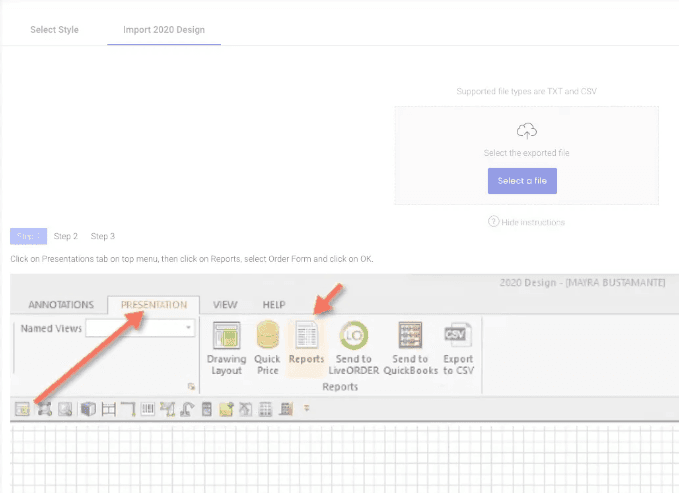Open the Import 2020 Design tab
Image resolution: width=679 pixels, height=493 pixels.
(x=164, y=30)
